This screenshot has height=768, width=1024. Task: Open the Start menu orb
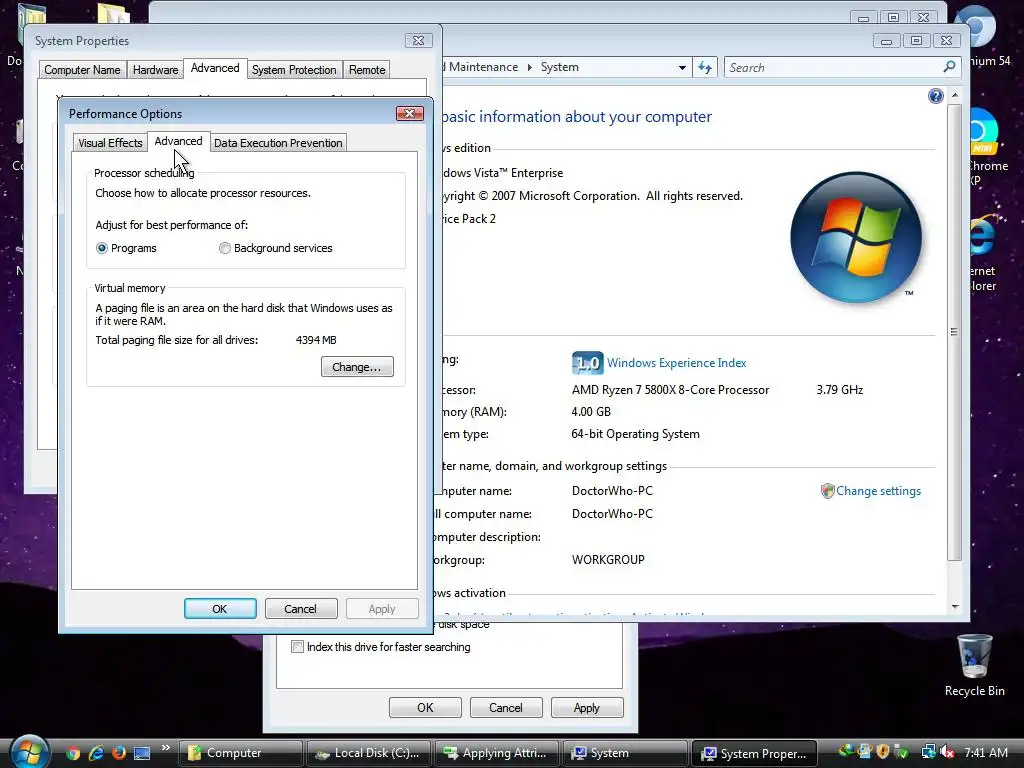[x=29, y=752]
